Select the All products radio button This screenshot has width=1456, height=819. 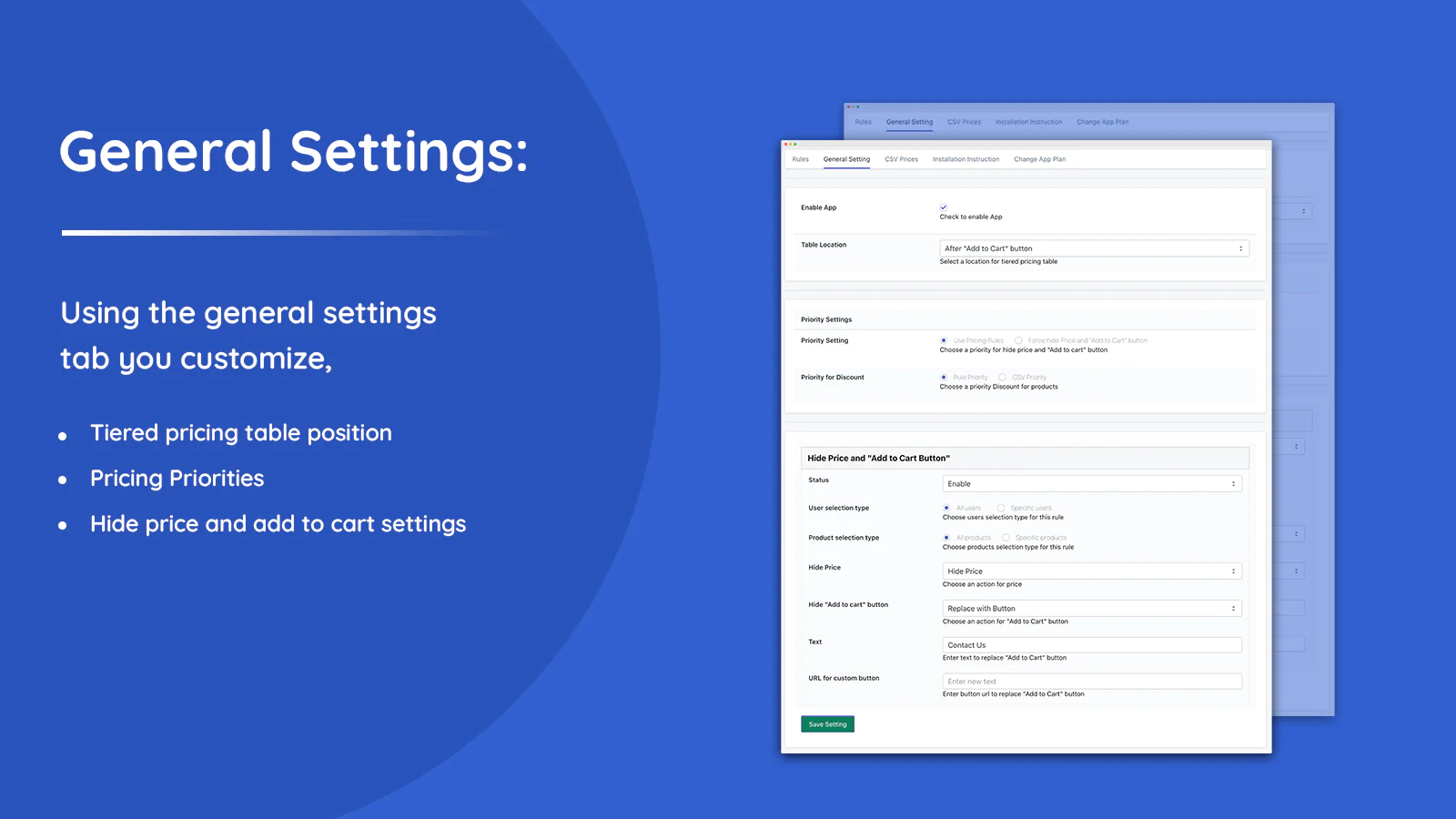pyautogui.click(x=947, y=538)
